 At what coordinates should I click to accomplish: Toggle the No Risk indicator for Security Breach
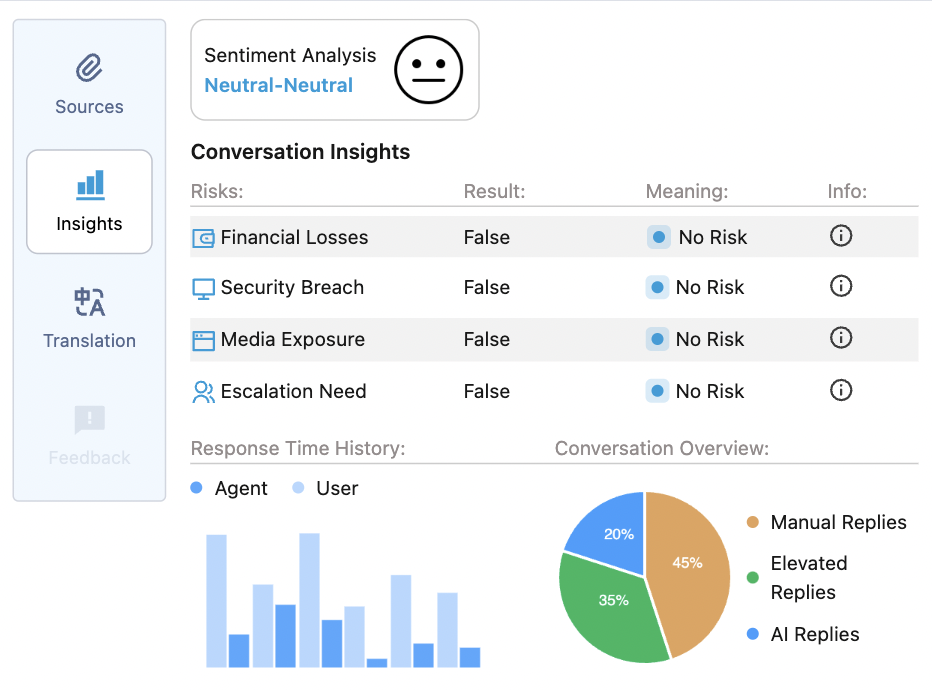pyautogui.click(x=657, y=287)
